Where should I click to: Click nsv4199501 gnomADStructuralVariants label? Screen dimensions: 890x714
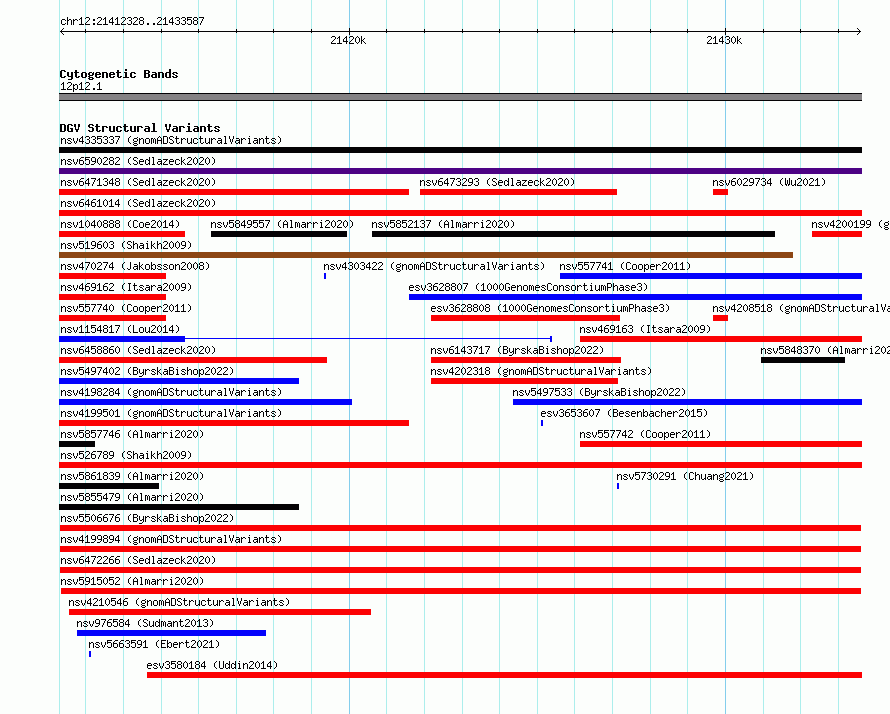point(171,413)
